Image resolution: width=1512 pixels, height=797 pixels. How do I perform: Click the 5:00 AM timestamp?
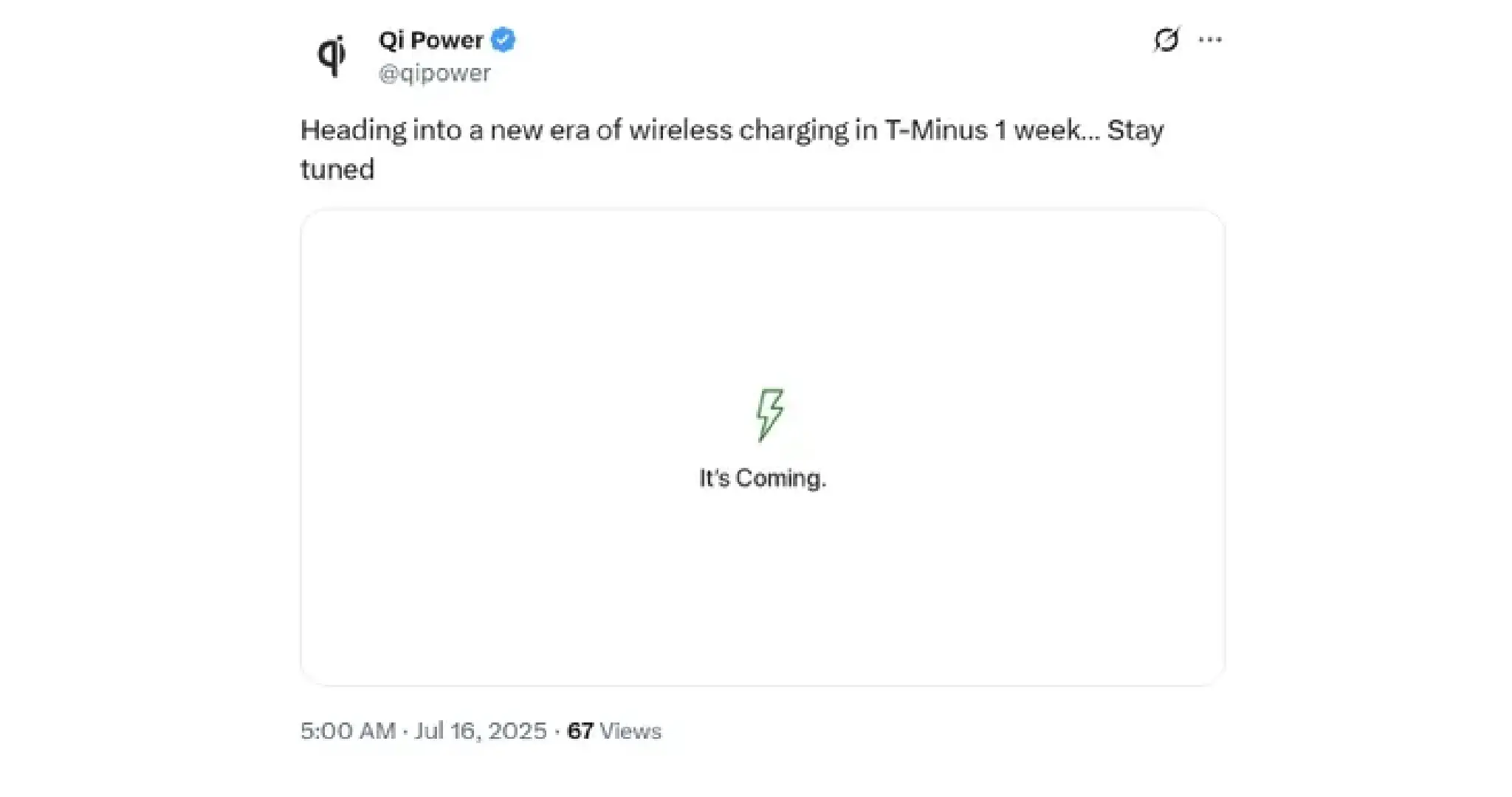coord(348,731)
